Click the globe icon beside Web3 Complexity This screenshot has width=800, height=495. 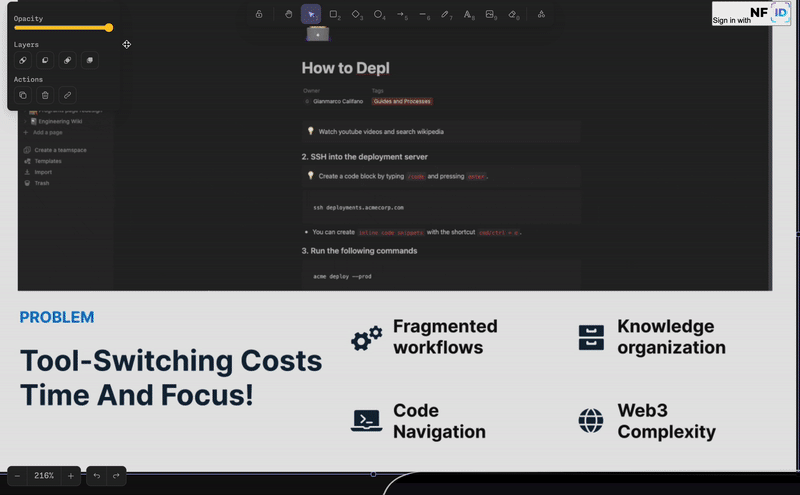591,421
